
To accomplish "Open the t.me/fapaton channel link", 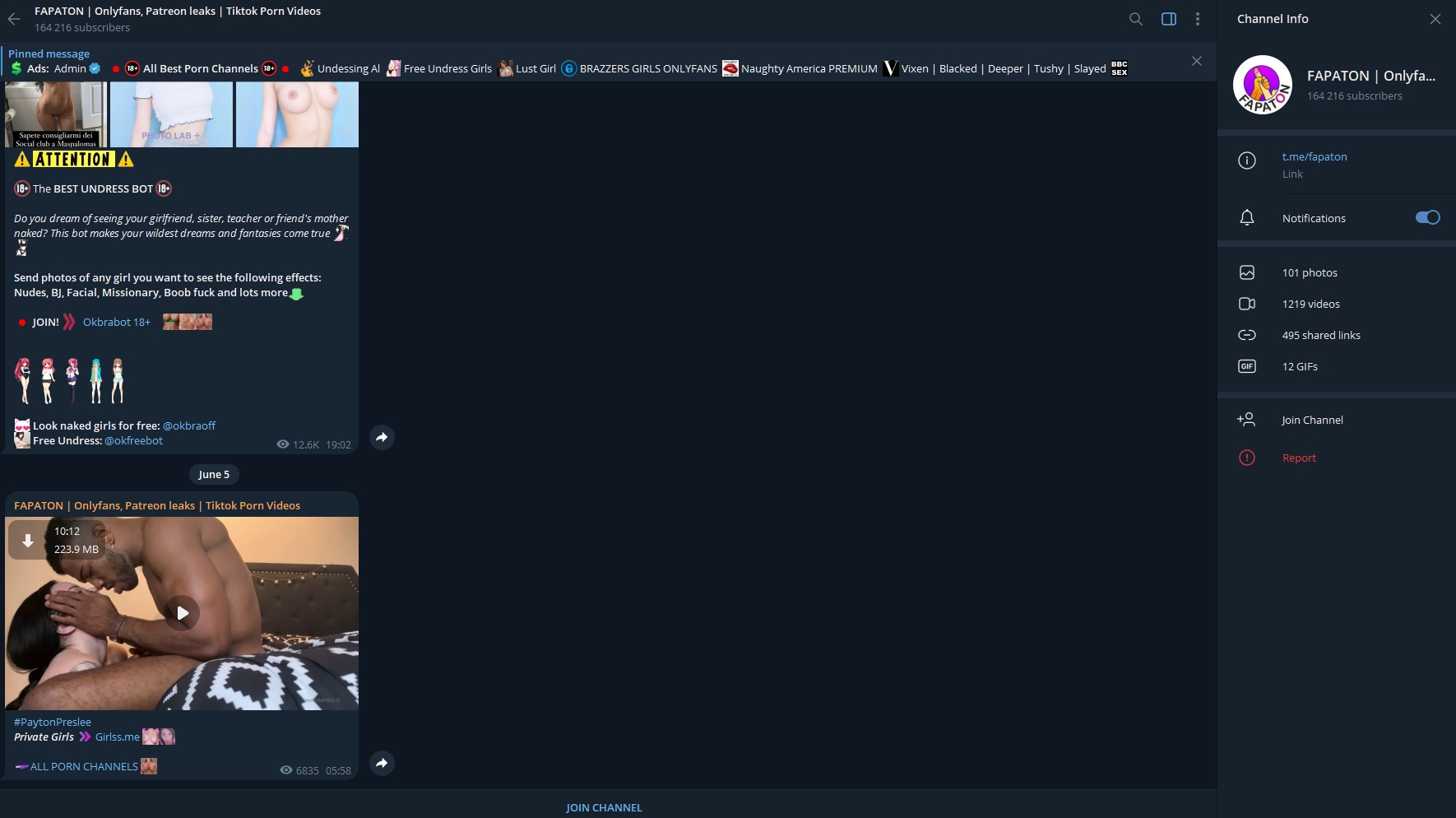I will 1315,156.
